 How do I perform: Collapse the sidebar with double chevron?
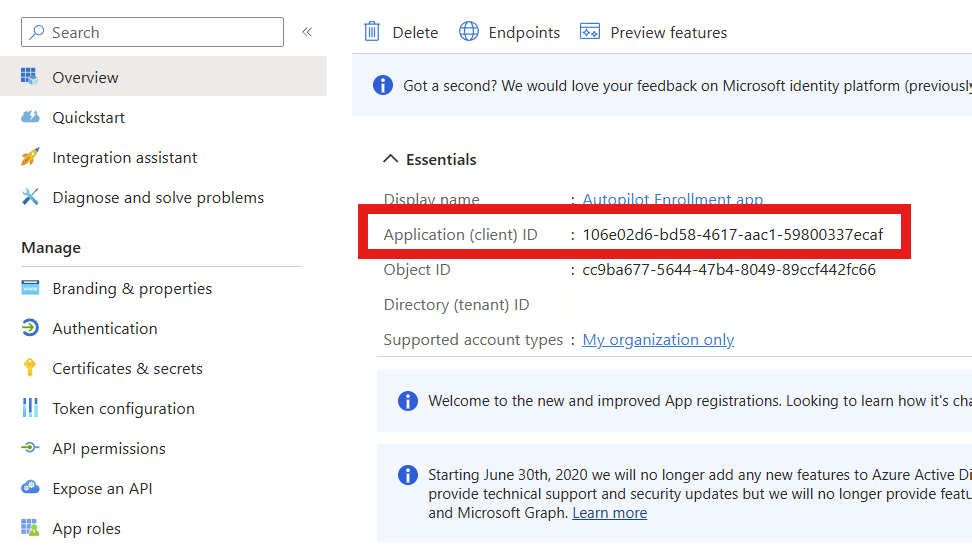coord(307,32)
